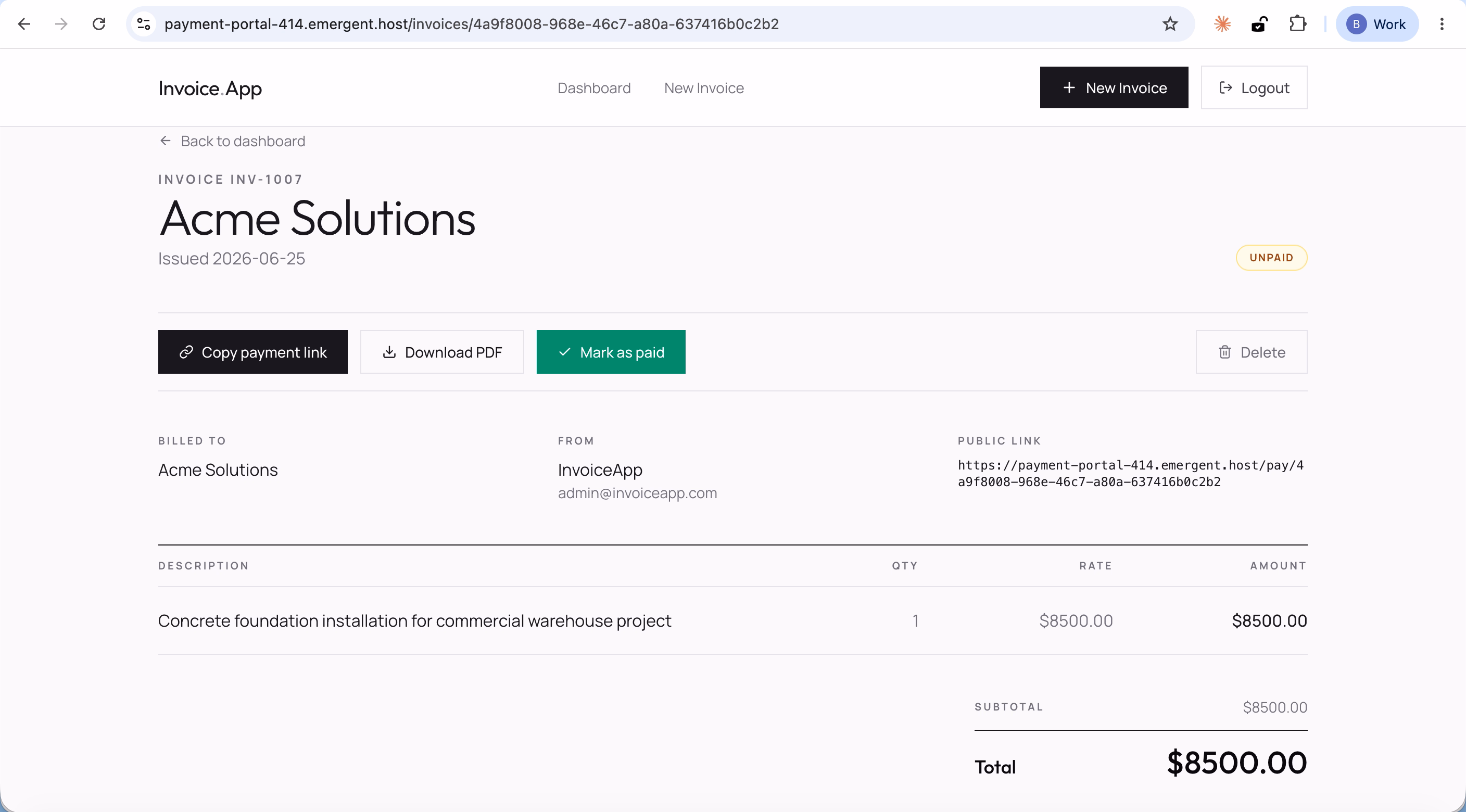
Task: Click the line item amount $8500.00
Action: click(x=1269, y=621)
